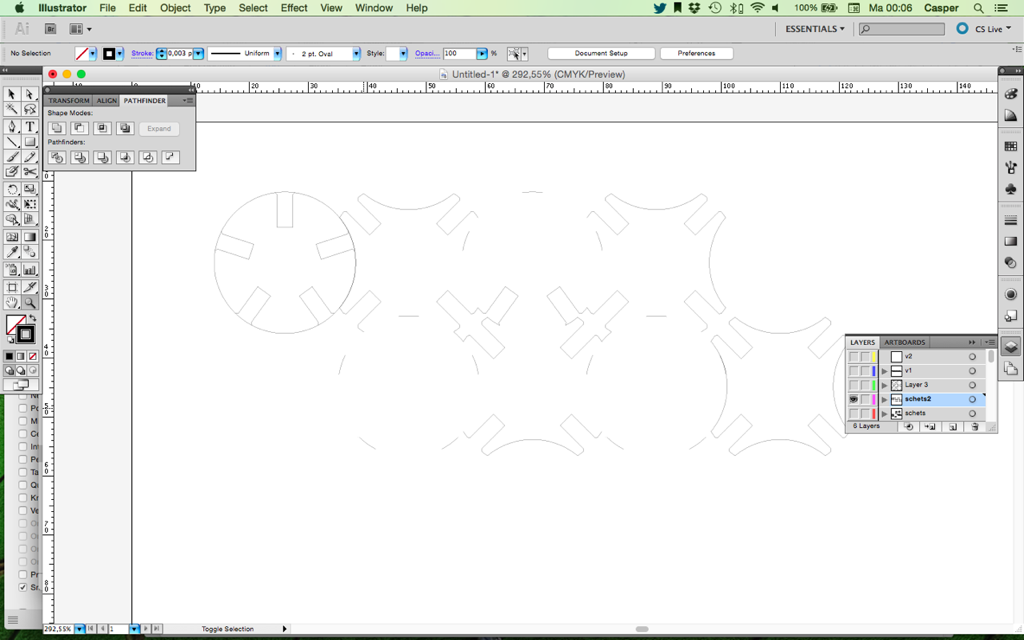1024x640 pixels.
Task: Open Uniform variable width profile dropdown
Action: [x=278, y=54]
